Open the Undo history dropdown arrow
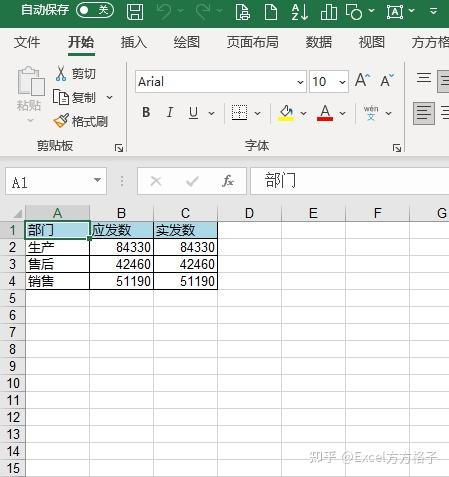Image resolution: width=449 pixels, height=477 pixels. pos(181,11)
